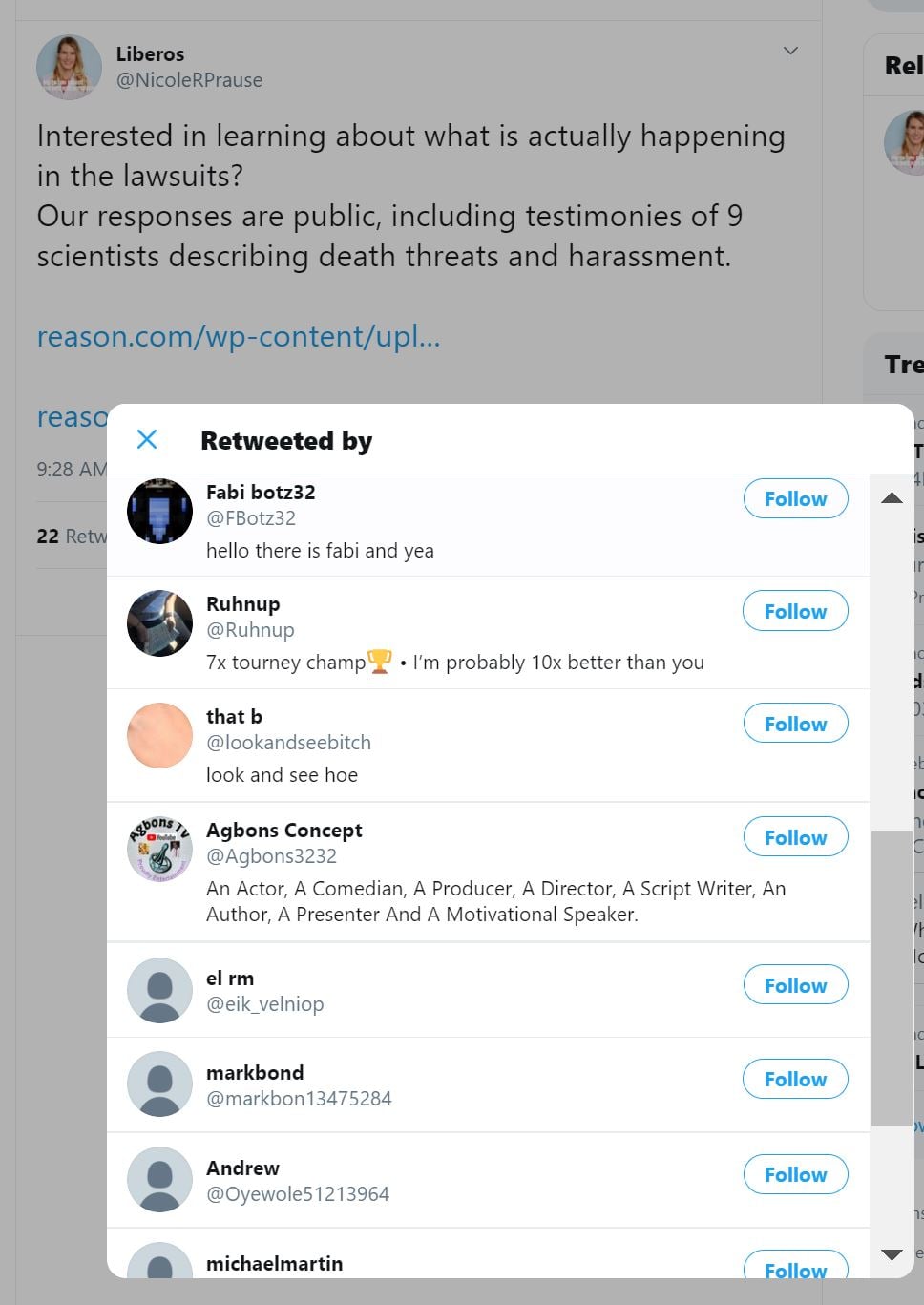The height and width of the screenshot is (1305, 924).
Task: Open the reason.com/wp-content link
Action: click(239, 337)
